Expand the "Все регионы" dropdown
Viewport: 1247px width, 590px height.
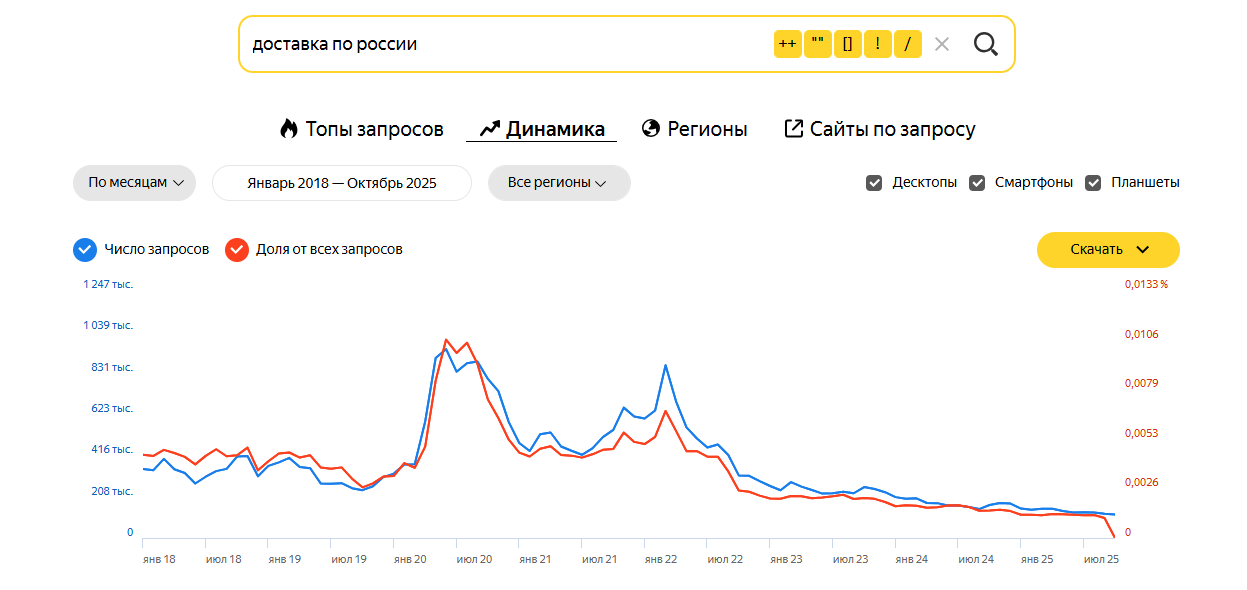point(558,183)
